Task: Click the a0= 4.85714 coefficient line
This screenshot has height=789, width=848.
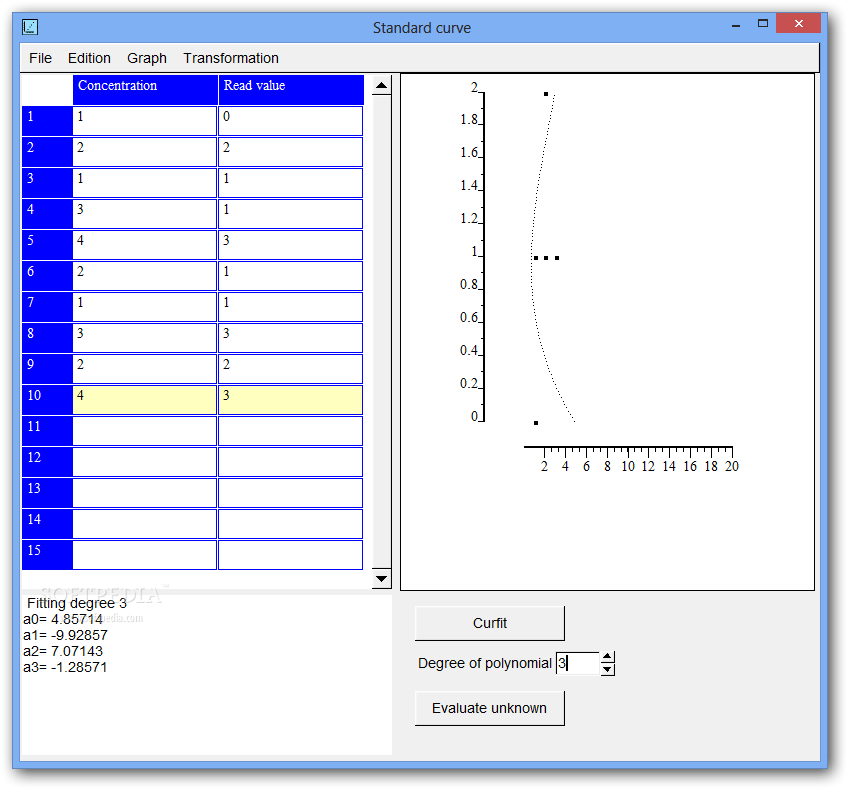Action: [x=63, y=619]
